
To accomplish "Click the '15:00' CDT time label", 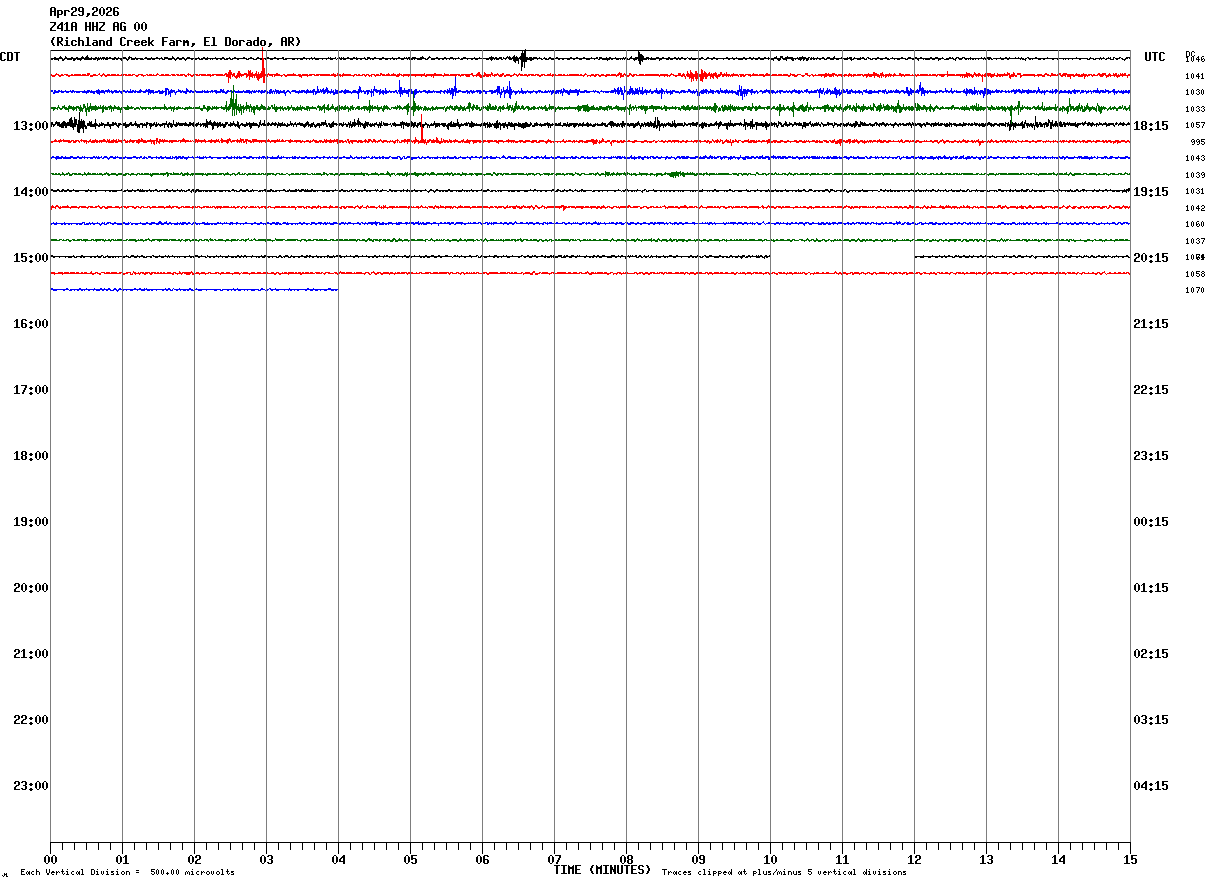I will click(31, 258).
